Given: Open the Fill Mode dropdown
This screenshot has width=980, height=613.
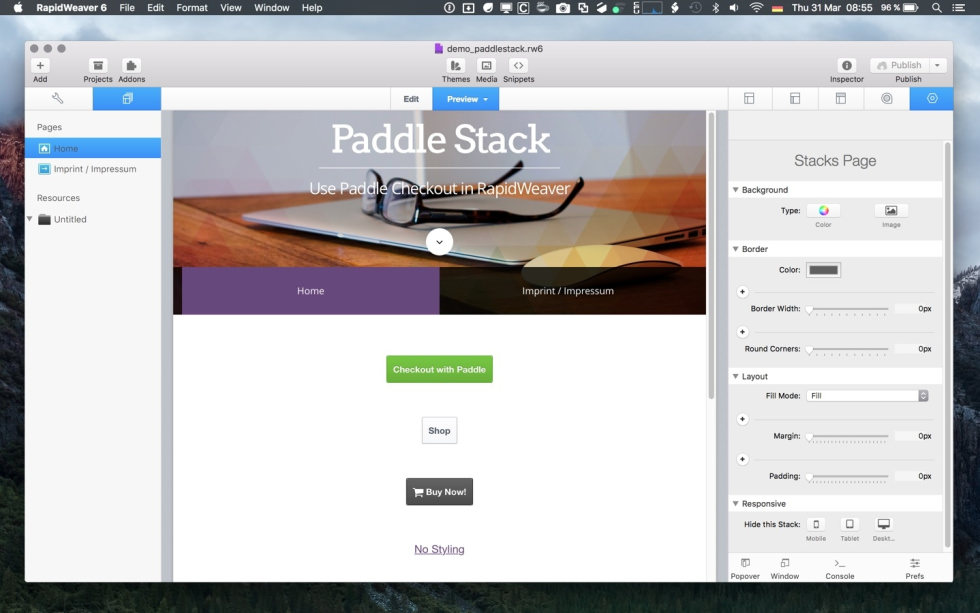Looking at the screenshot, I should 868,396.
